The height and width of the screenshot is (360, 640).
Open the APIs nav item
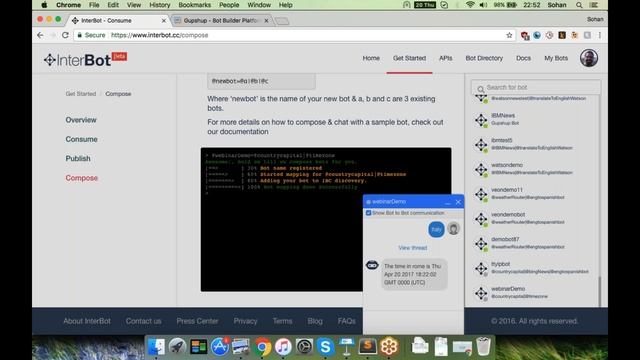pyautogui.click(x=445, y=58)
